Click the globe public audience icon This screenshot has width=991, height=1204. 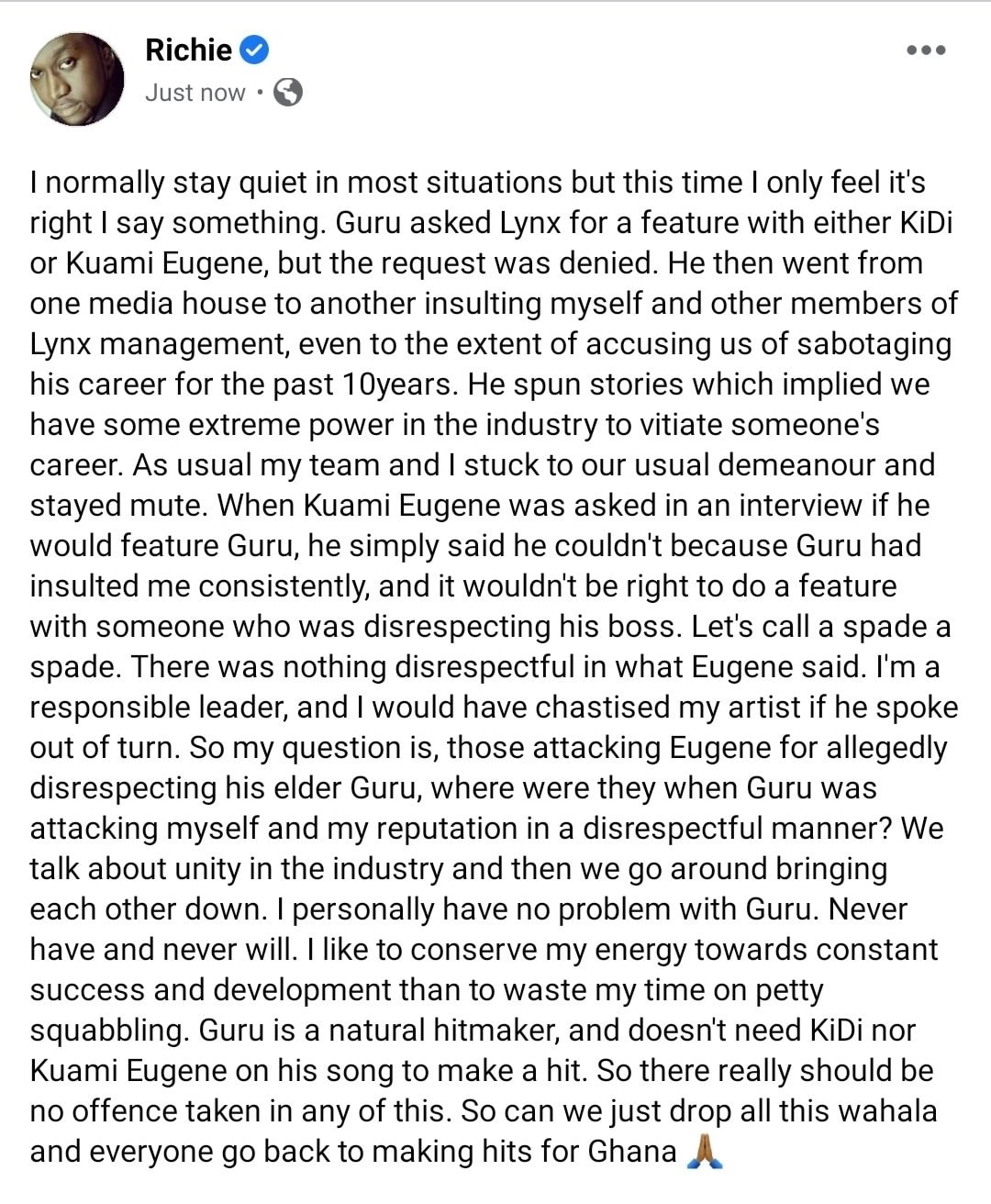coord(288,93)
